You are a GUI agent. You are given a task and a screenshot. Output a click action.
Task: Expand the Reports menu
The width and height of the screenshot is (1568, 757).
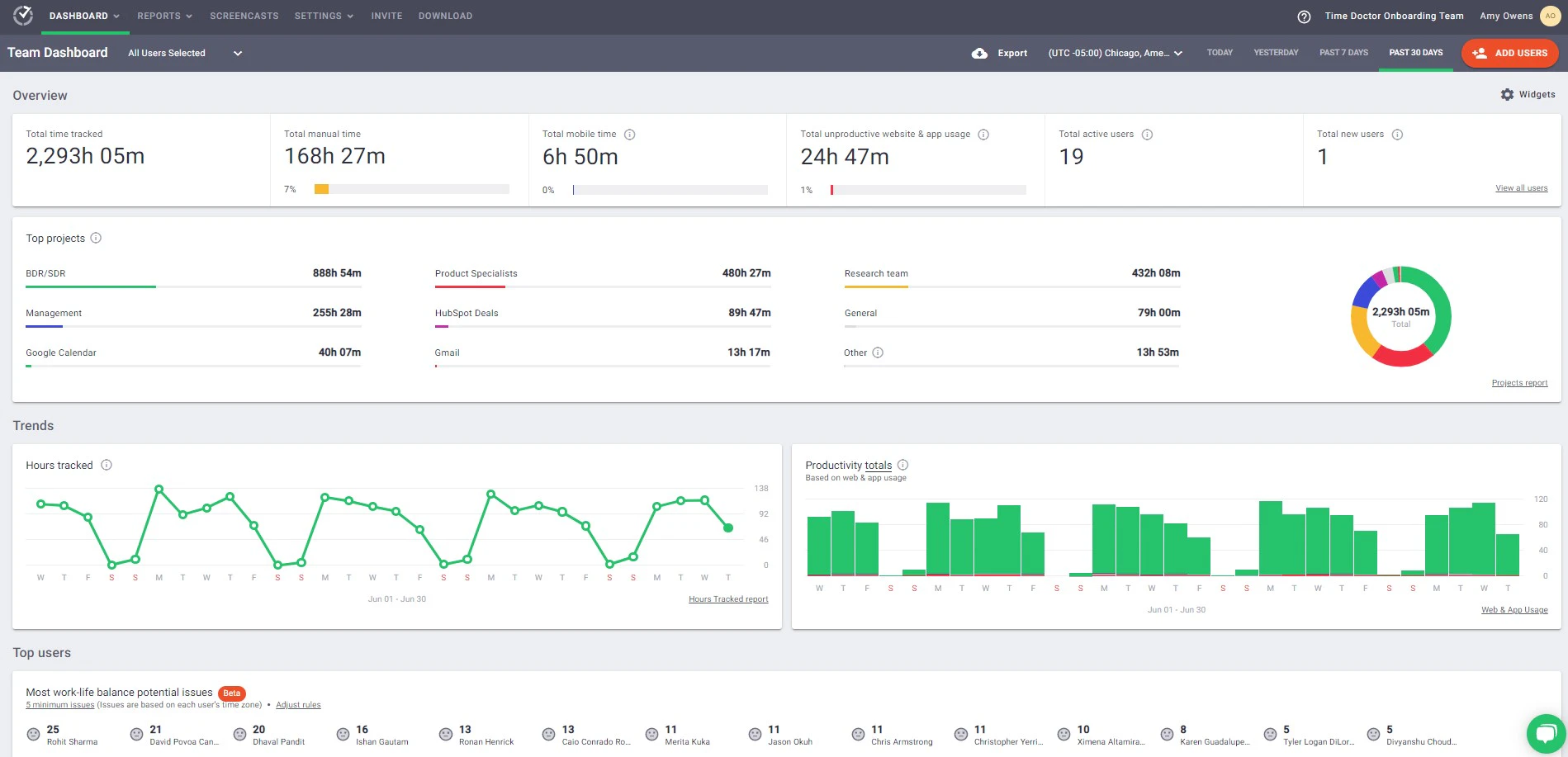164,17
